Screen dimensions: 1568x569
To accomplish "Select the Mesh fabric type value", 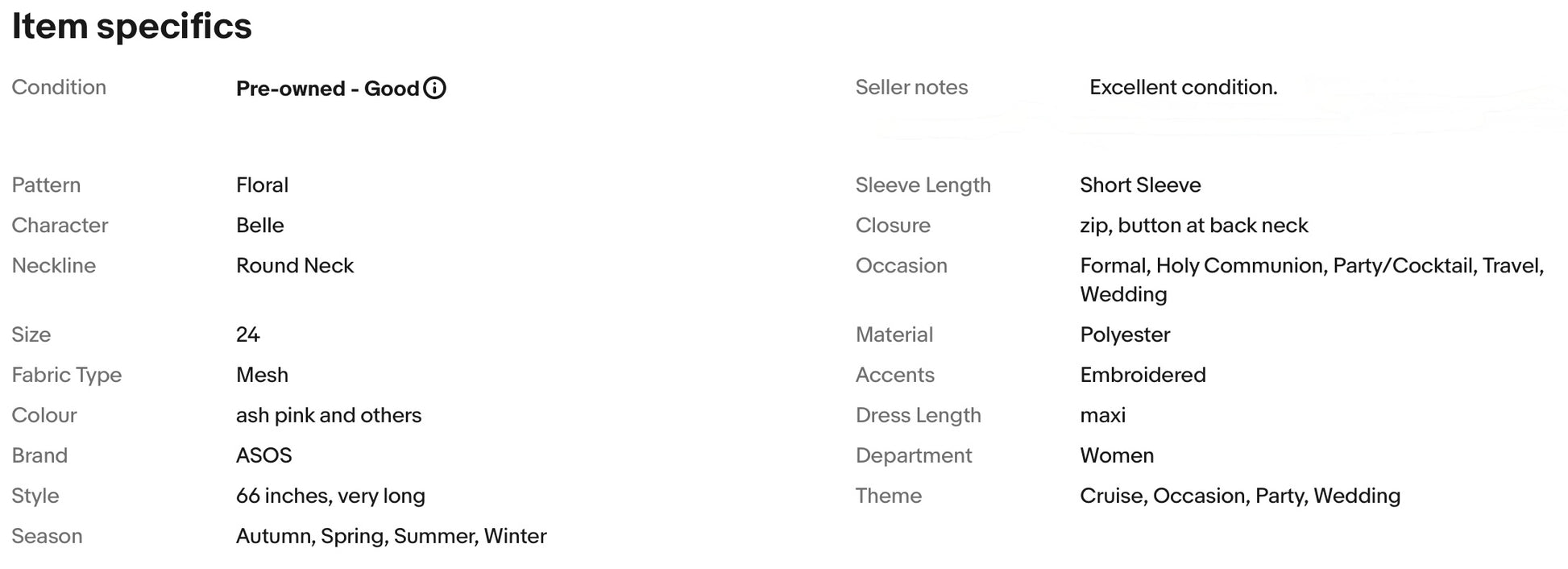I will click(262, 375).
